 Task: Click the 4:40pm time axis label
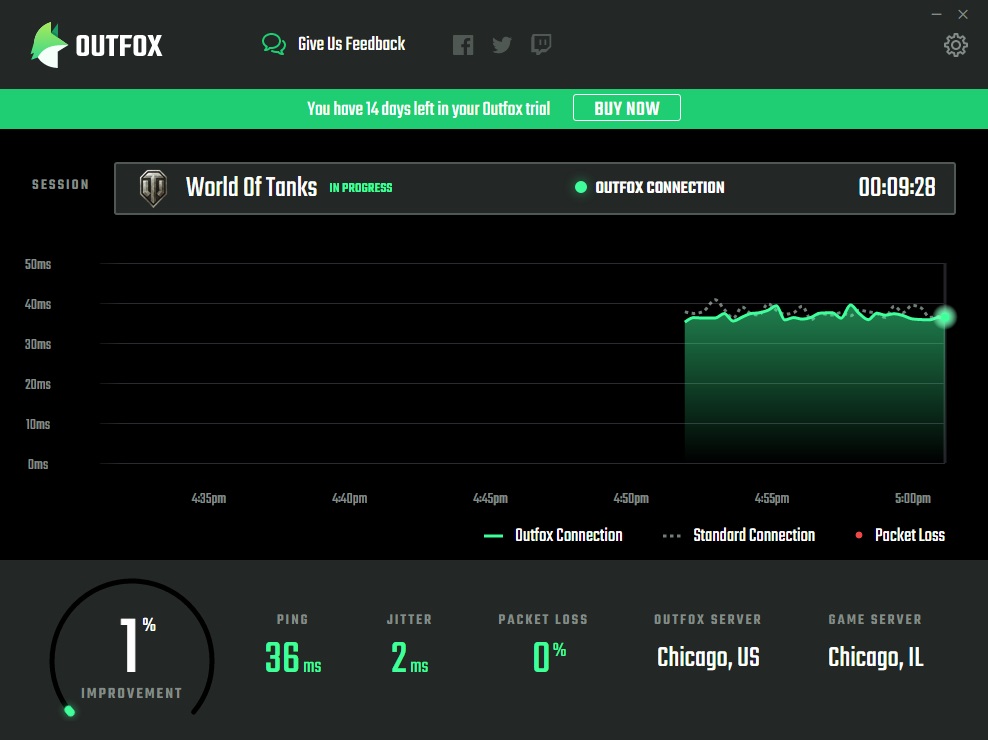(350, 498)
